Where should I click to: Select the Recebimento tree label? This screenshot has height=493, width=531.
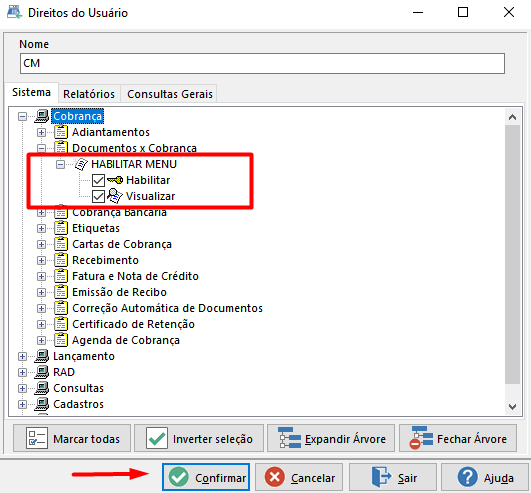(105, 260)
